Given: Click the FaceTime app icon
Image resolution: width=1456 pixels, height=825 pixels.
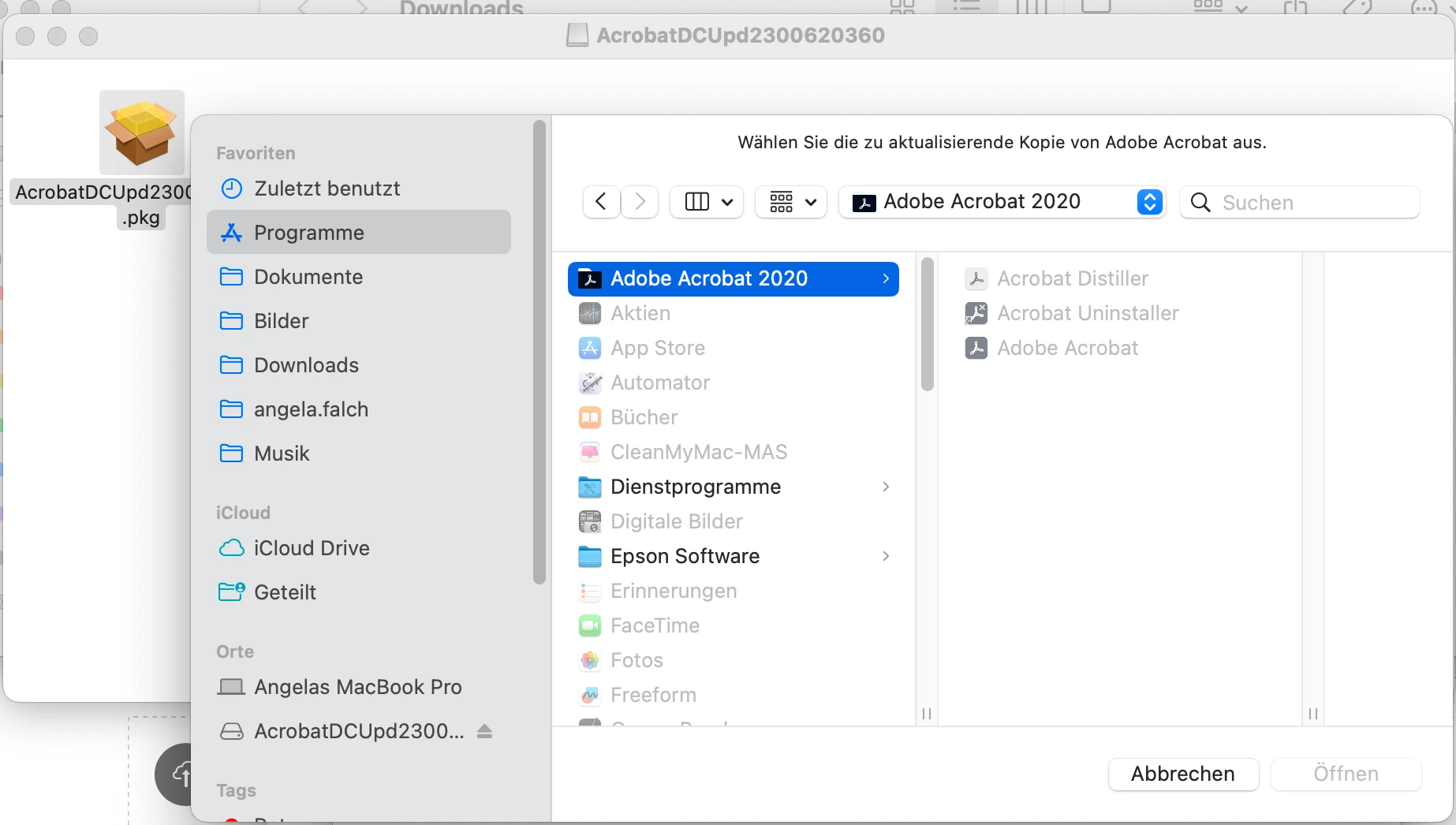Looking at the screenshot, I should click(590, 625).
